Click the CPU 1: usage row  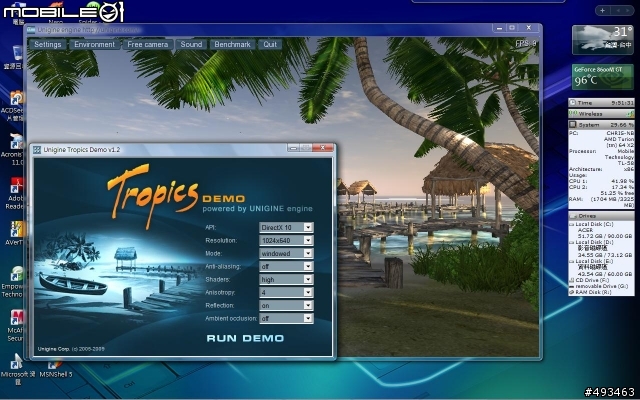pos(601,181)
